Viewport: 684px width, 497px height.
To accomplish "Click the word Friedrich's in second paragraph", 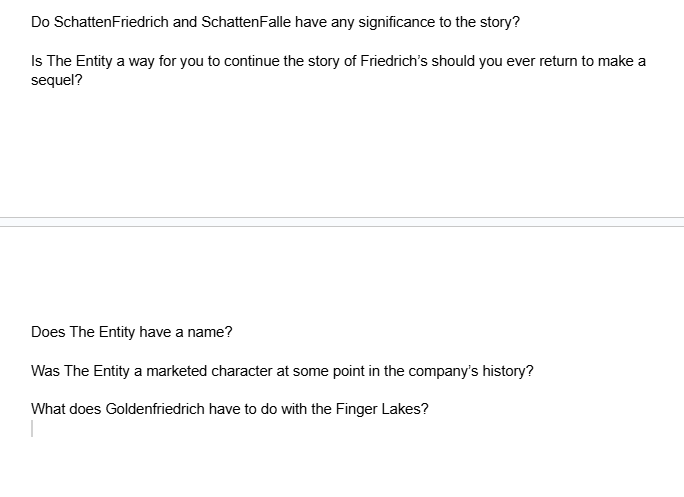I will [394, 61].
